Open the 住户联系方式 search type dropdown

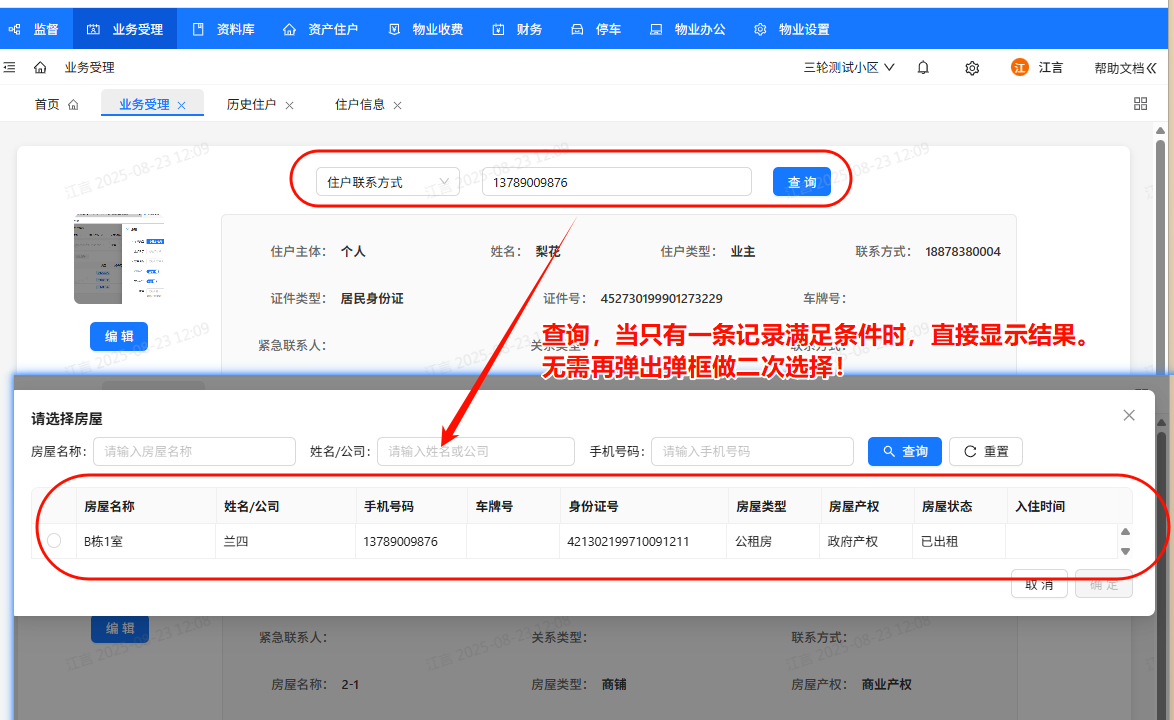[388, 182]
